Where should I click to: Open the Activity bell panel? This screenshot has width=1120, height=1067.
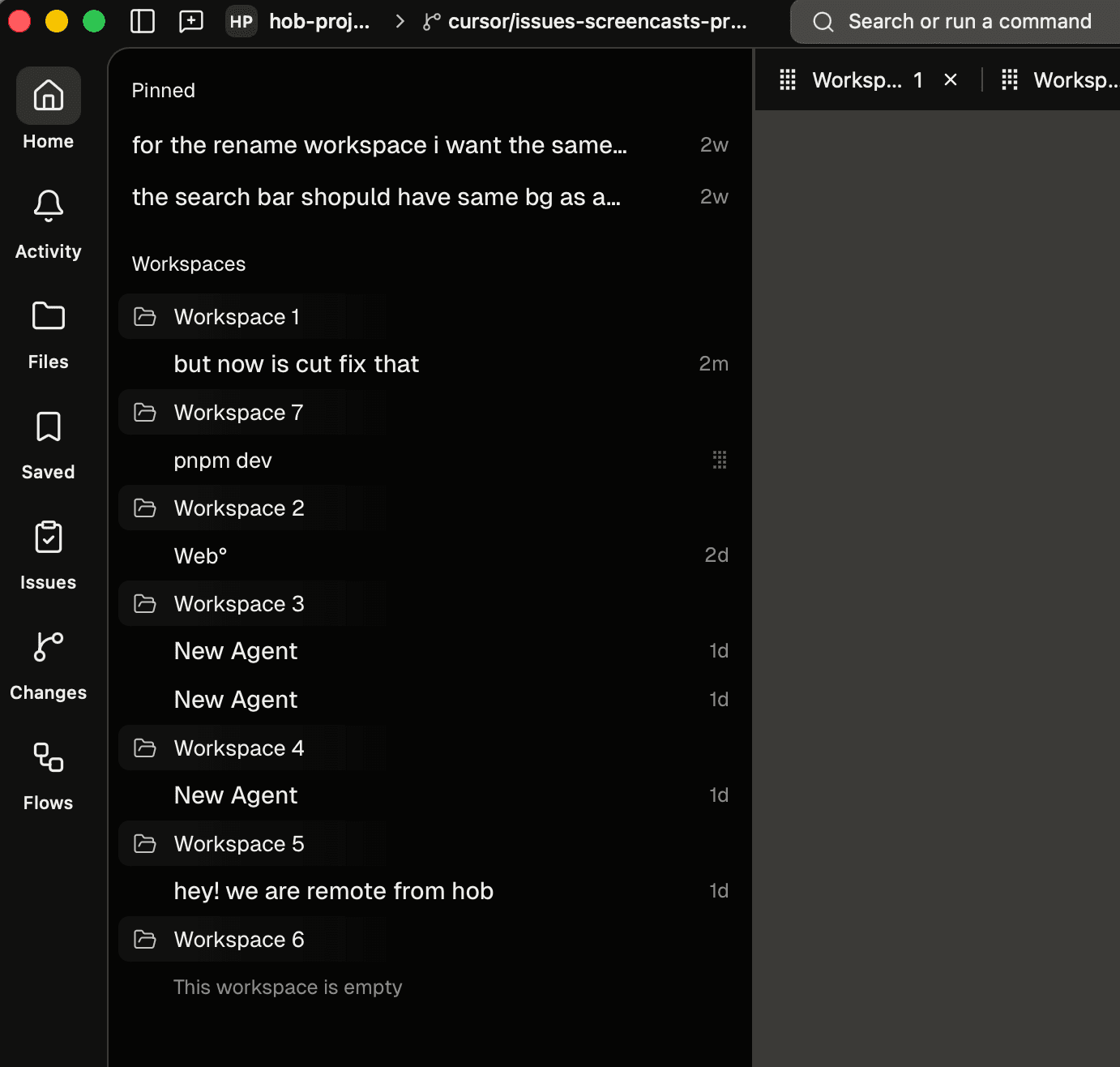[x=48, y=224]
